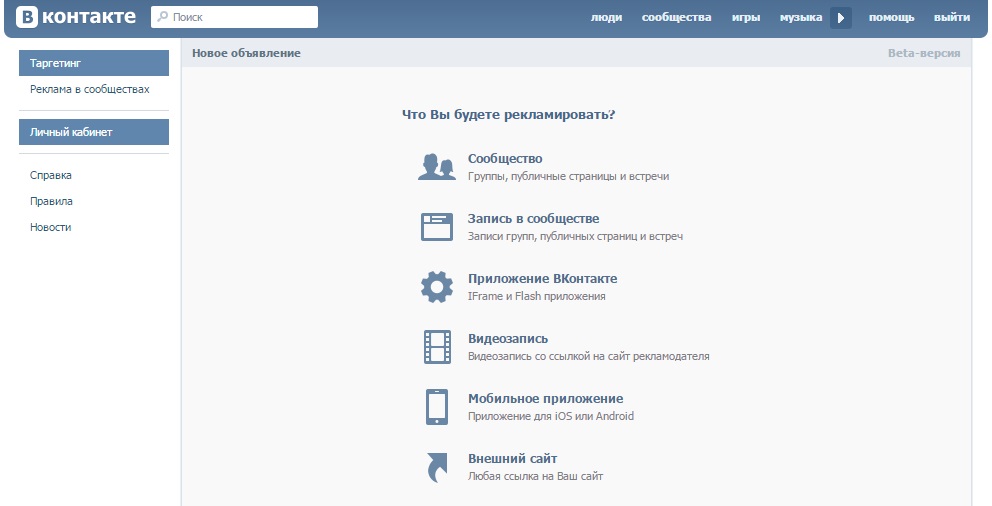Click text Видеозапись со ссылкой на сайт рекламодателя

tap(588, 356)
